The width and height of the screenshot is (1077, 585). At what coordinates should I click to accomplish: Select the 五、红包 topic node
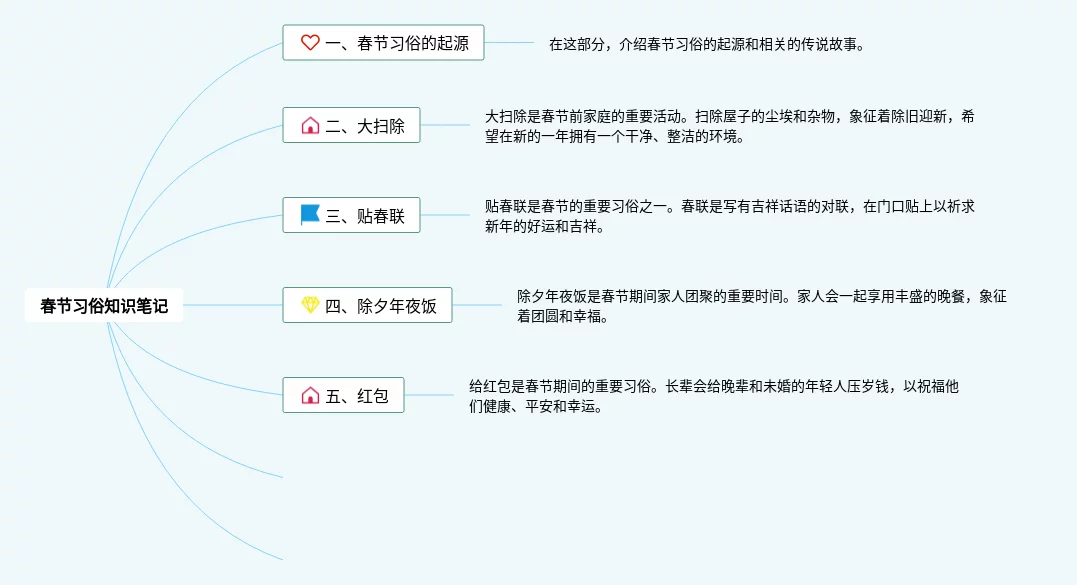[x=343, y=395]
